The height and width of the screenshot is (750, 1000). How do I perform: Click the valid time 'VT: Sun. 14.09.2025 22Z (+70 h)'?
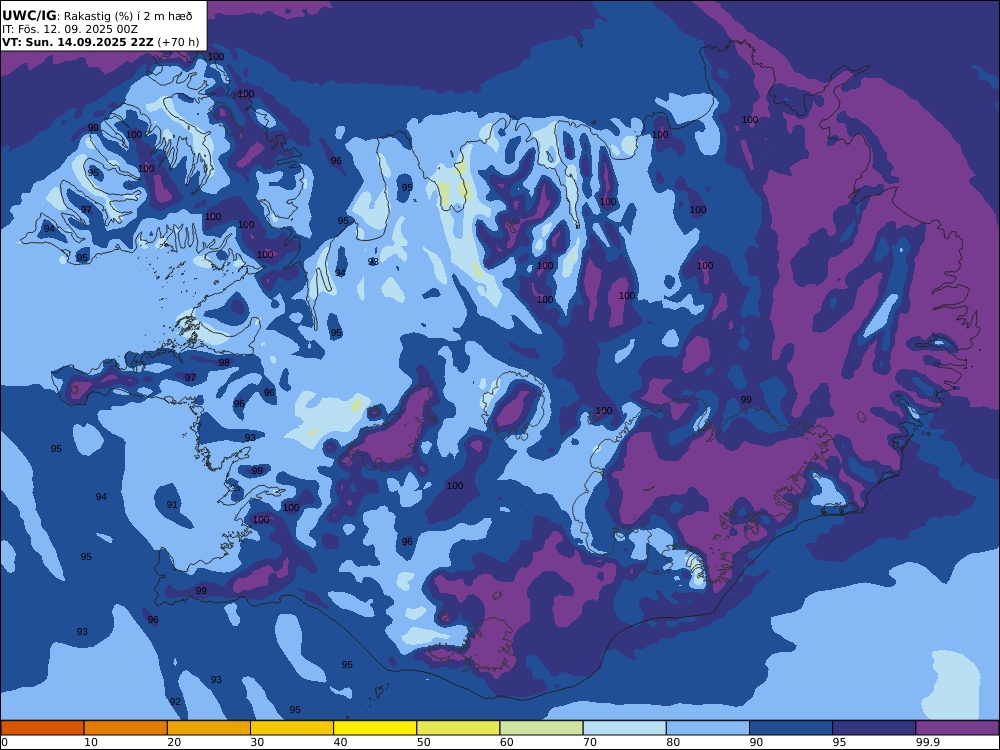pos(101,42)
